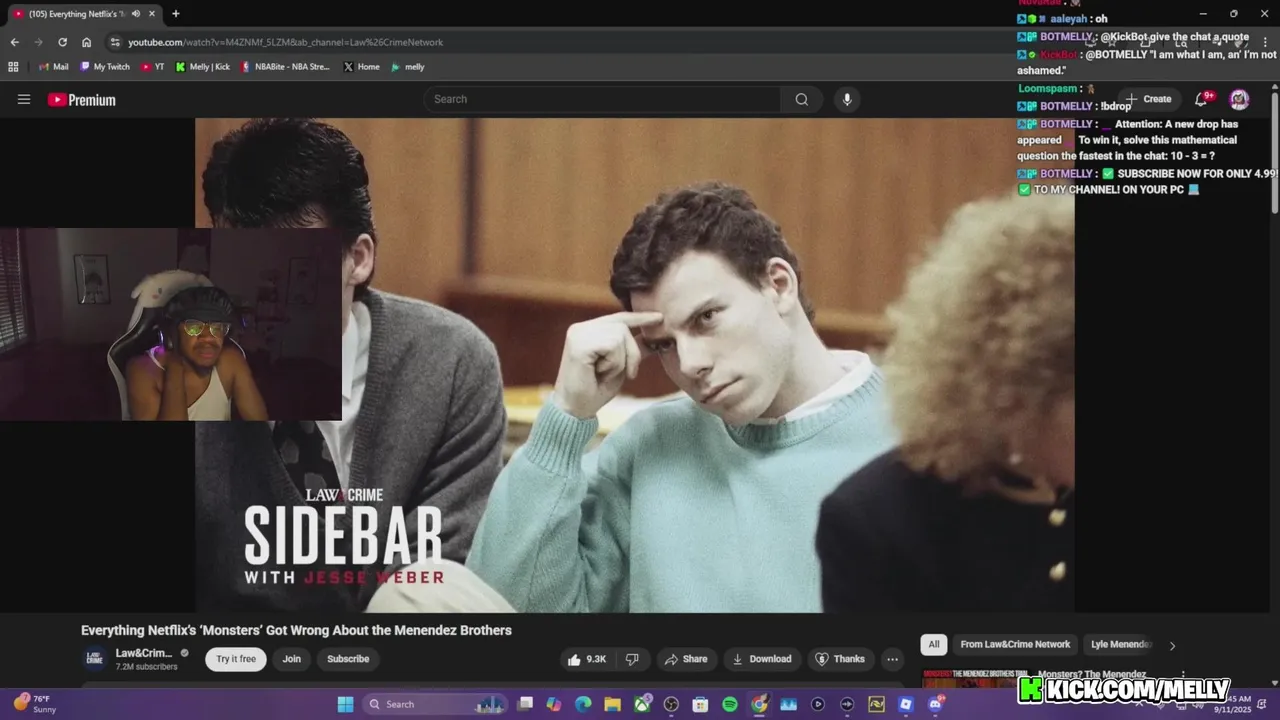The image size is (1280, 720).
Task: Open Roblox from taskbar
Action: 906,704
